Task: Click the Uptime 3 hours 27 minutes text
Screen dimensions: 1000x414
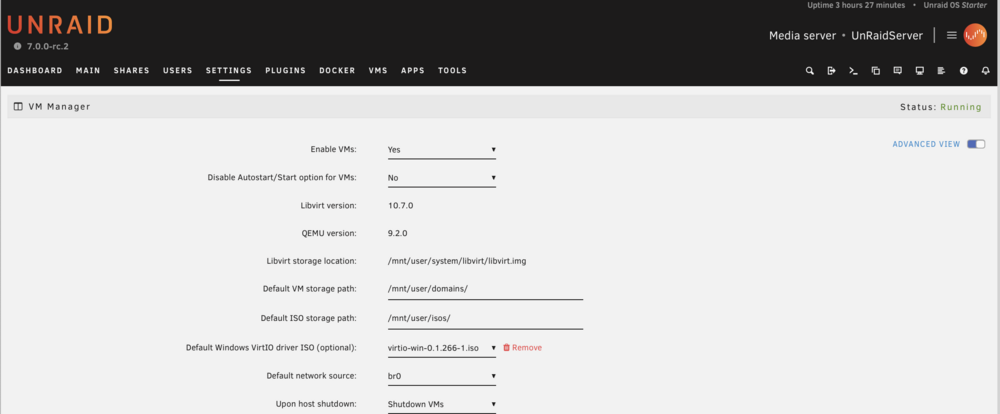Action: point(856,5)
